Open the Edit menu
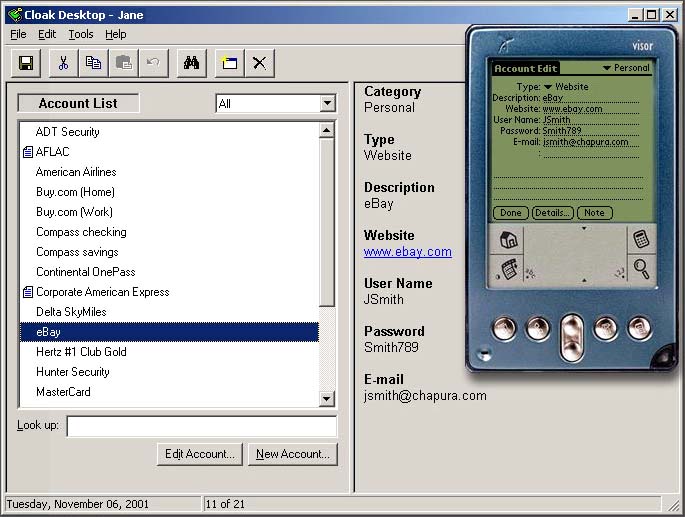Viewport: 685px width, 517px height. click(47, 34)
